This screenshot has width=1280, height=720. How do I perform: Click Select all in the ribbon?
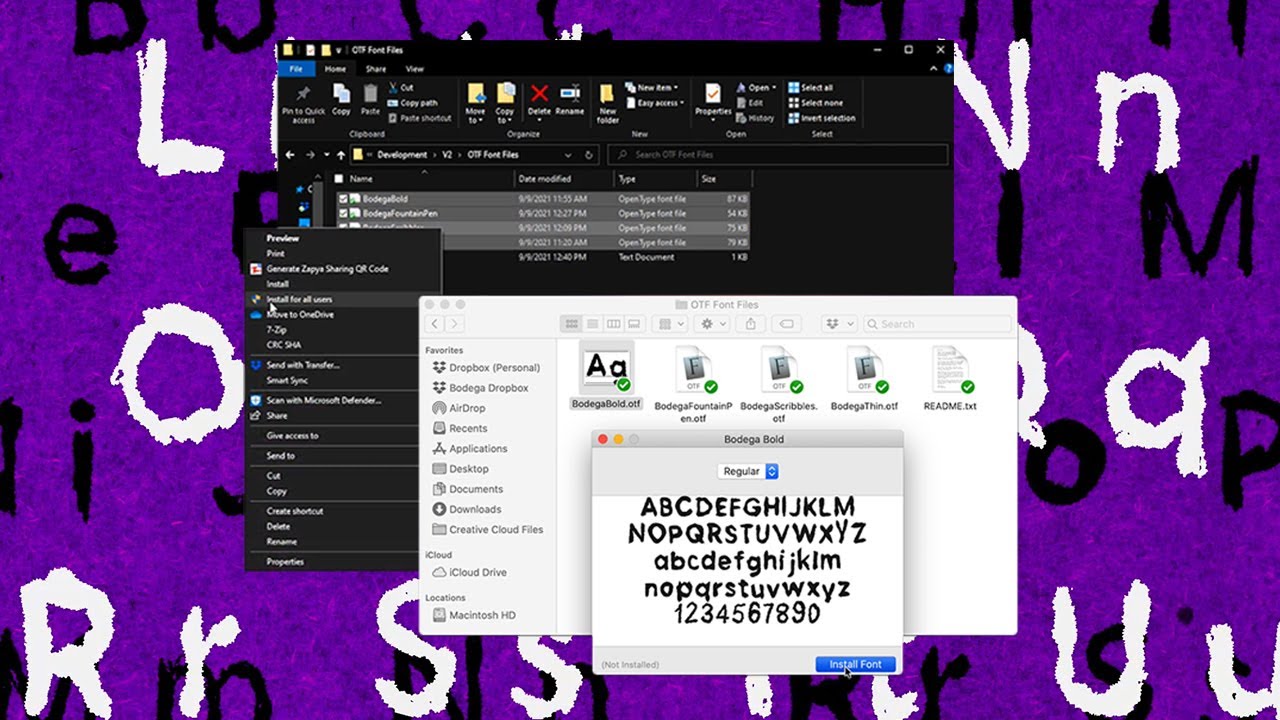point(811,88)
